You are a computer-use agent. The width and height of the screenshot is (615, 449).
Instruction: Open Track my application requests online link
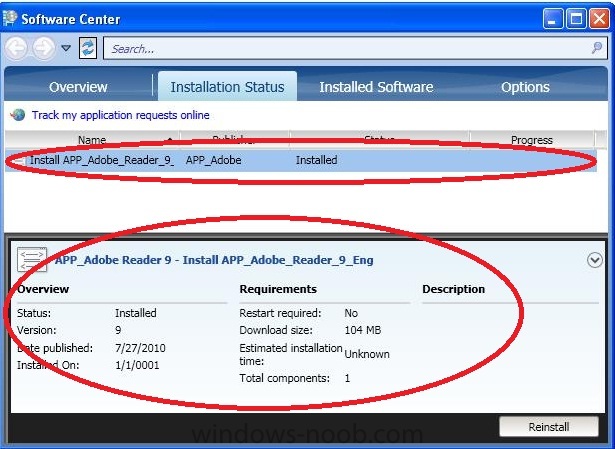pos(120,115)
